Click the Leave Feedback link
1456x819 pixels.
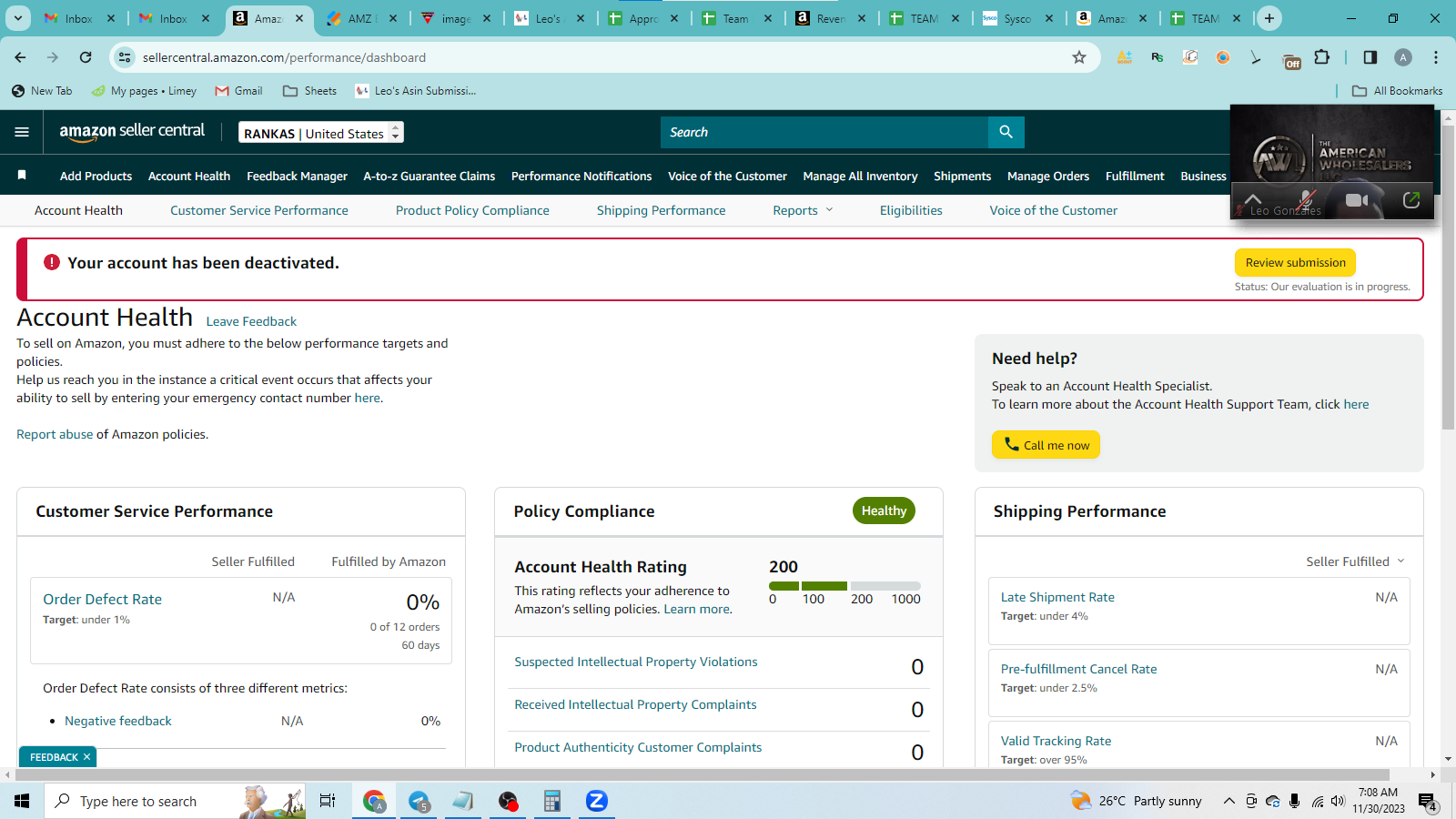coord(251,321)
